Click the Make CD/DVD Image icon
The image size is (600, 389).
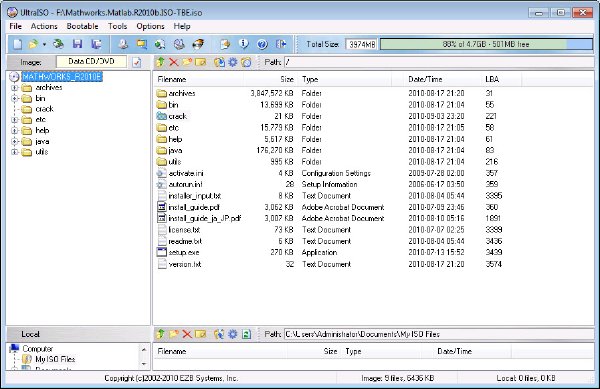(123, 44)
